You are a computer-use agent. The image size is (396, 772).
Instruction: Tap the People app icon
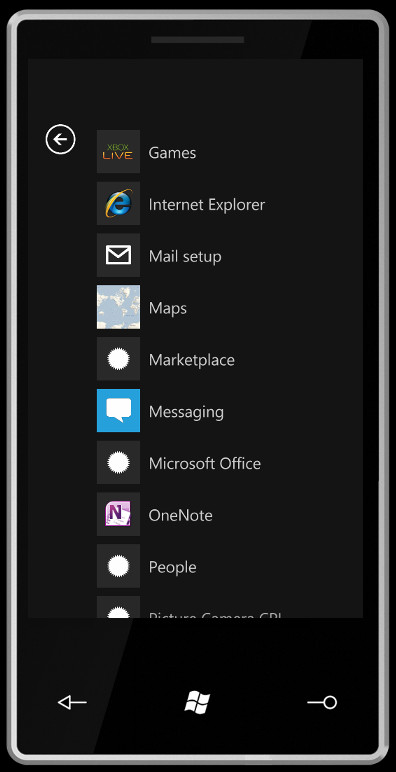(118, 566)
